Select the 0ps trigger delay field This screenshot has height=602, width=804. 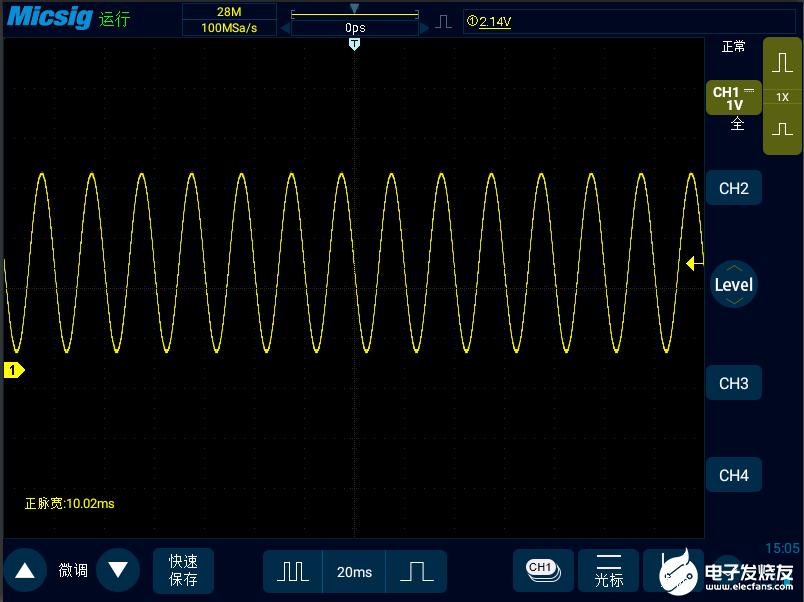[355, 28]
